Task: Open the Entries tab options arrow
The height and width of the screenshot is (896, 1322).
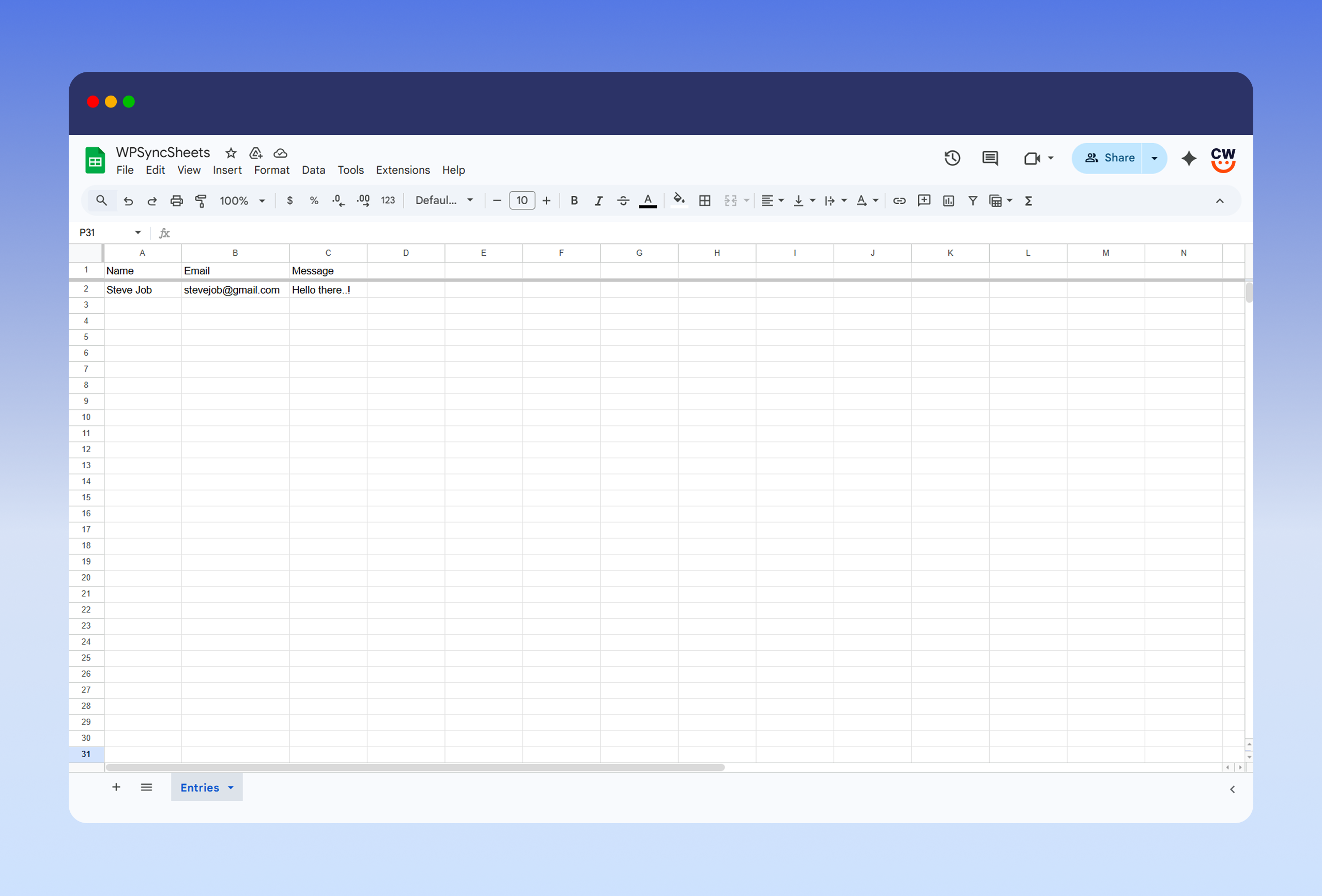Action: (231, 788)
